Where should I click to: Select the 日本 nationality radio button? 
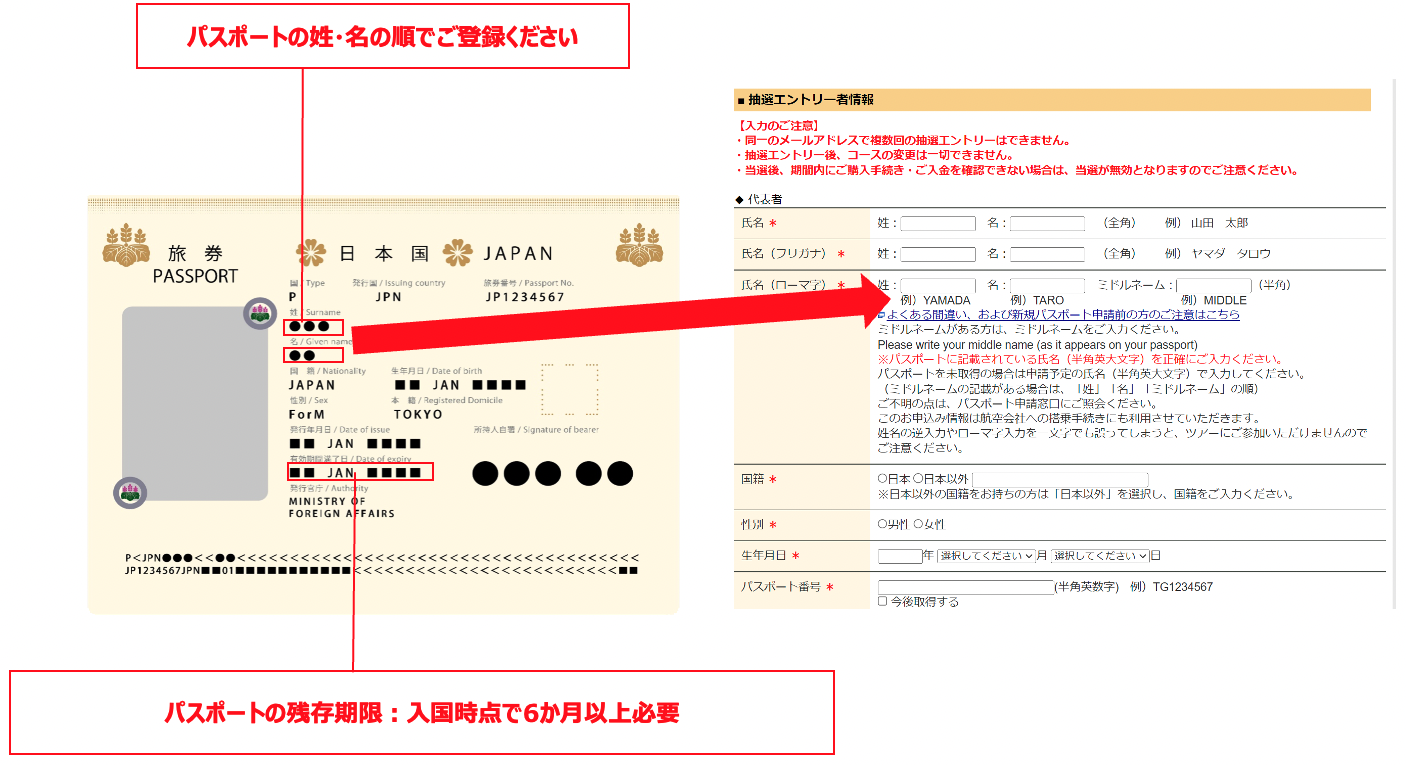(881, 478)
